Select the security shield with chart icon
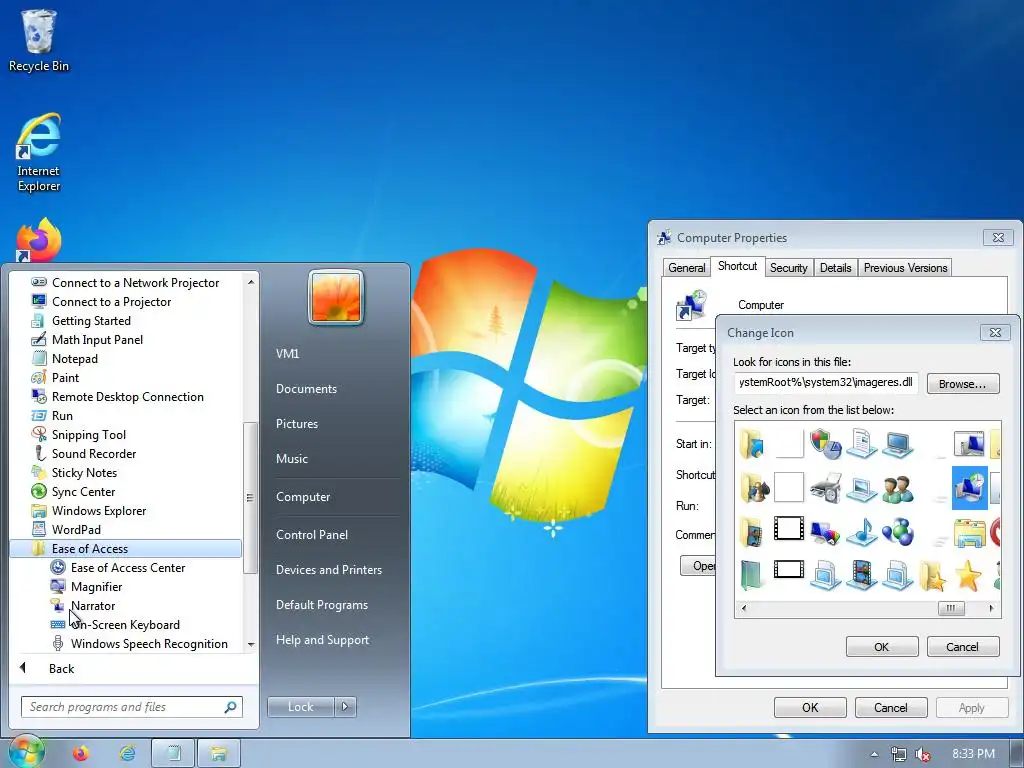The image size is (1024, 768). point(825,444)
